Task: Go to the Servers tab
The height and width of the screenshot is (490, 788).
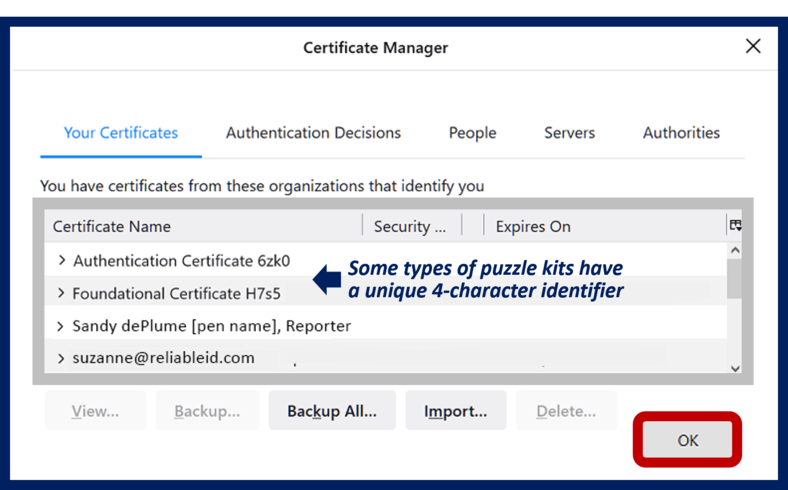Action: 569,133
